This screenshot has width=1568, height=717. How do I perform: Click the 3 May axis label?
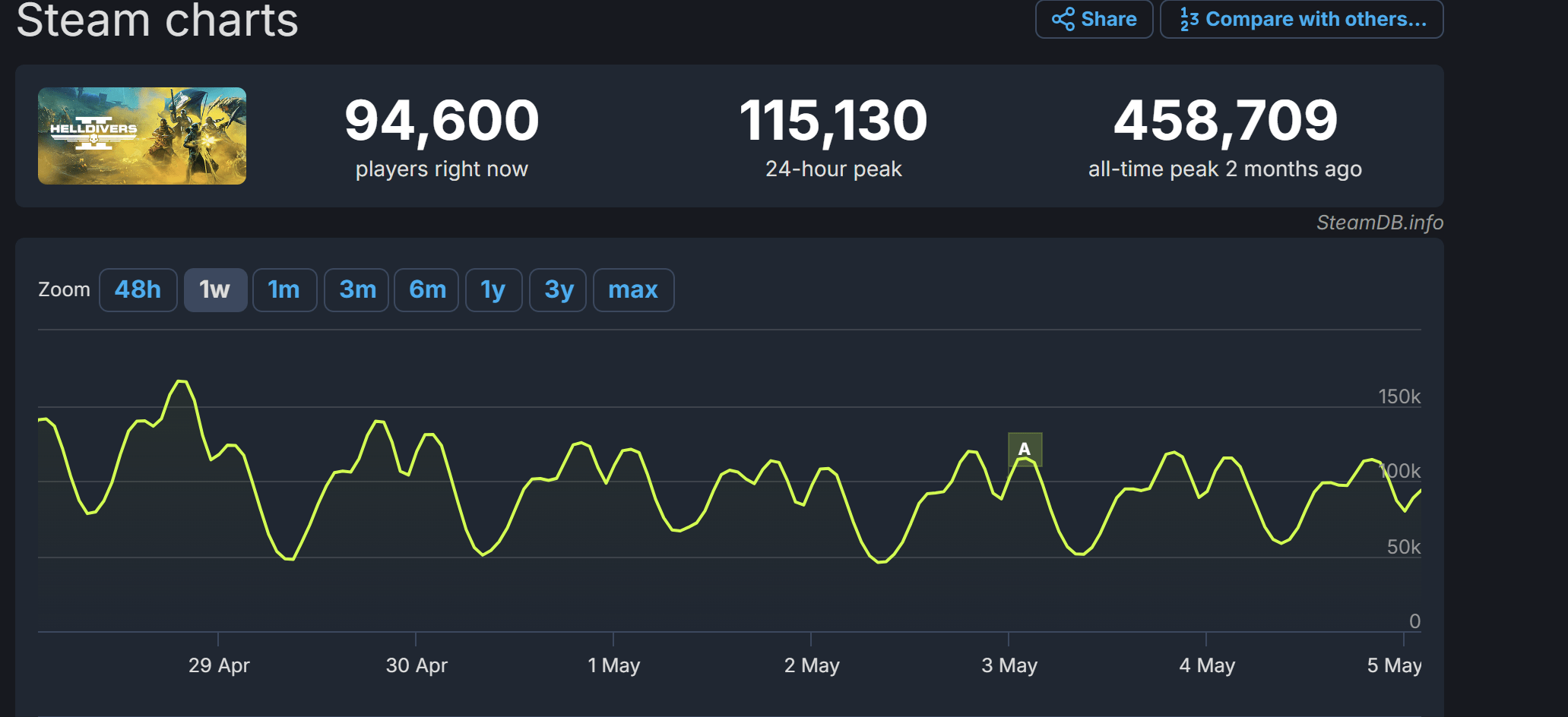pos(1009,665)
